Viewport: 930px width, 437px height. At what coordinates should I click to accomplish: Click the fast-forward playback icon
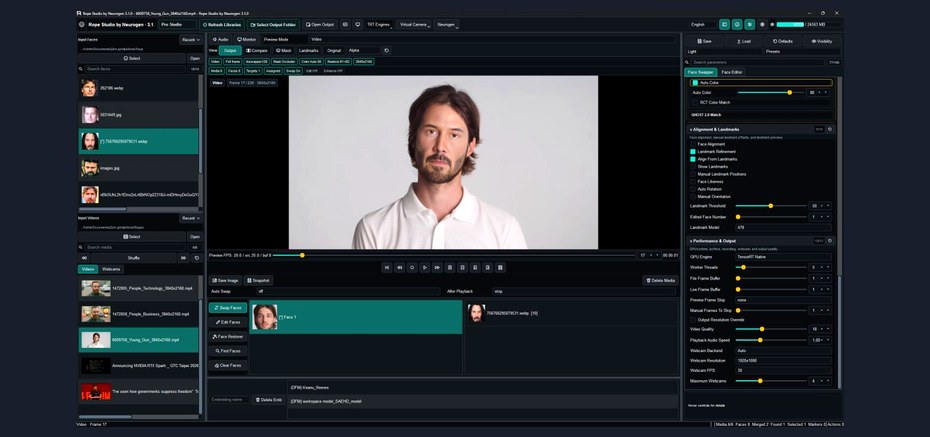[438, 268]
